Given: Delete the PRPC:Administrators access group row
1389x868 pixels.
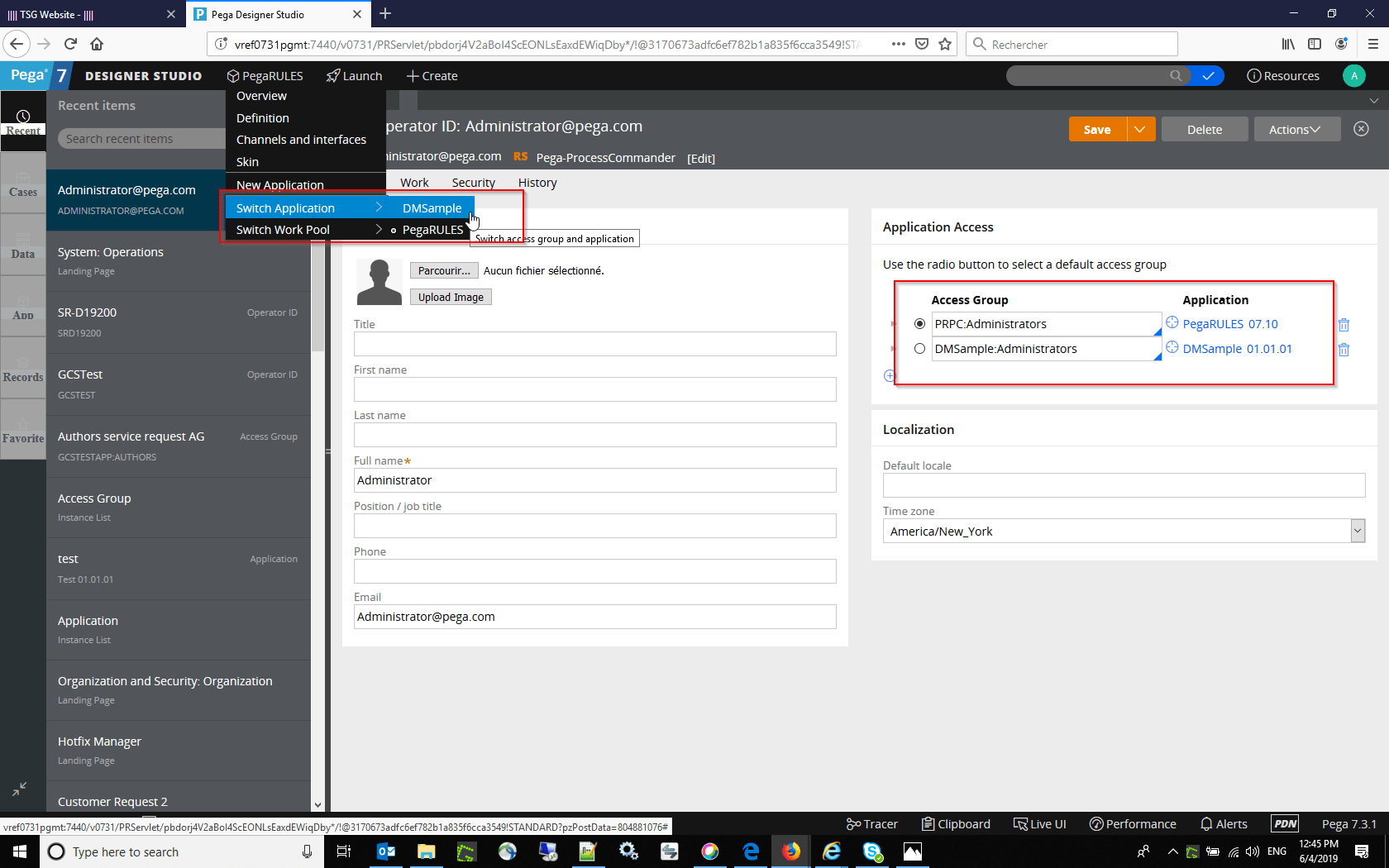Looking at the screenshot, I should point(1344,325).
